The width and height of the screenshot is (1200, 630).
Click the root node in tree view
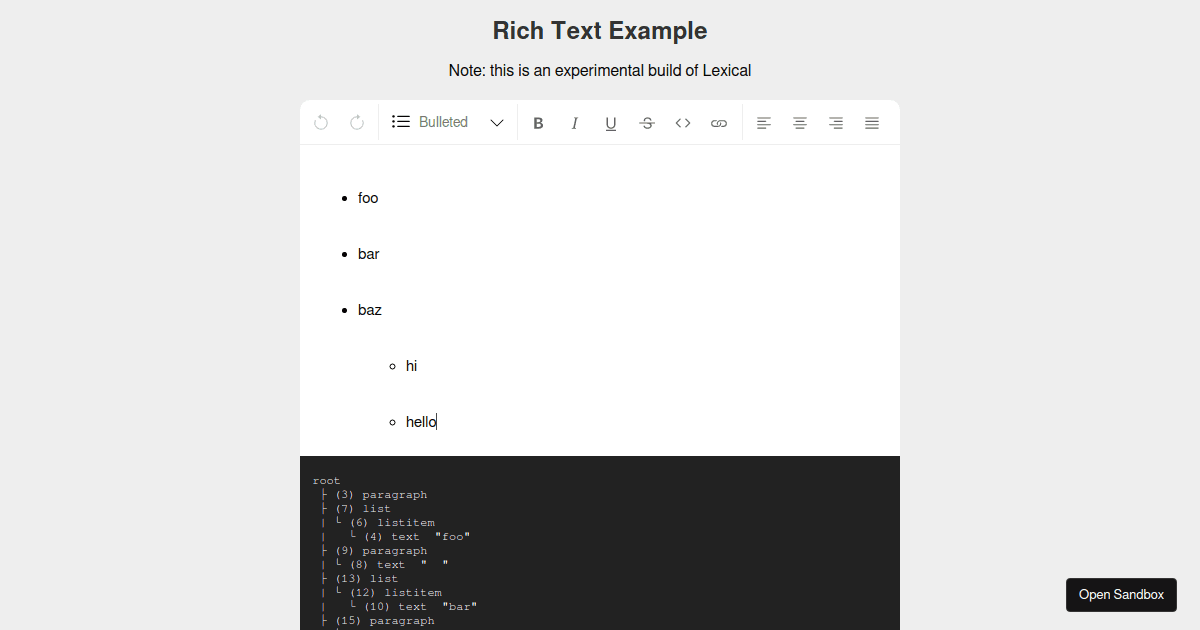[x=326, y=480]
